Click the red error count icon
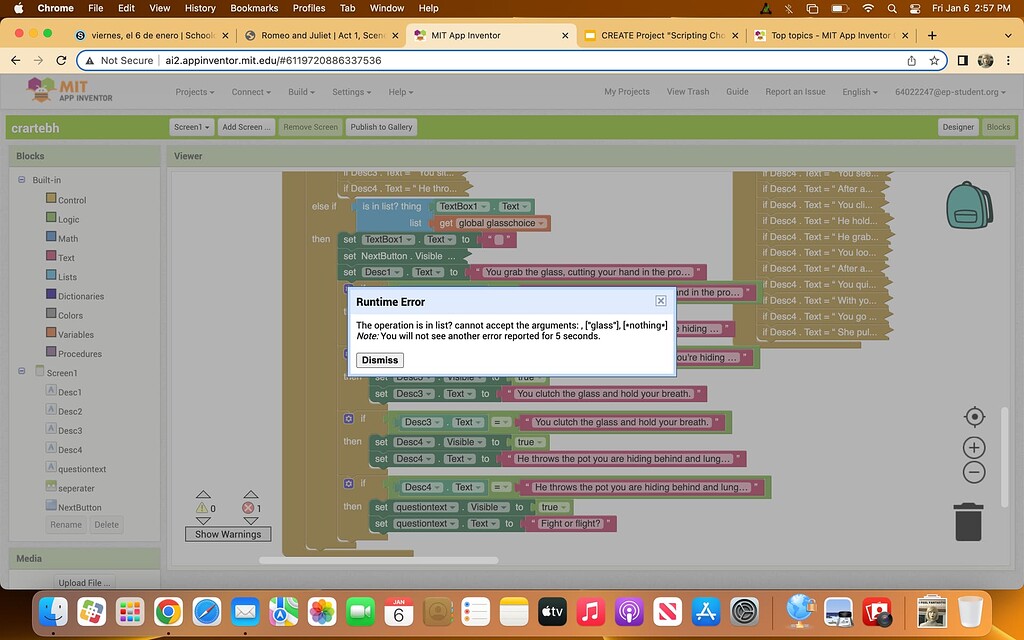Image resolution: width=1024 pixels, height=640 pixels. pyautogui.click(x=251, y=508)
